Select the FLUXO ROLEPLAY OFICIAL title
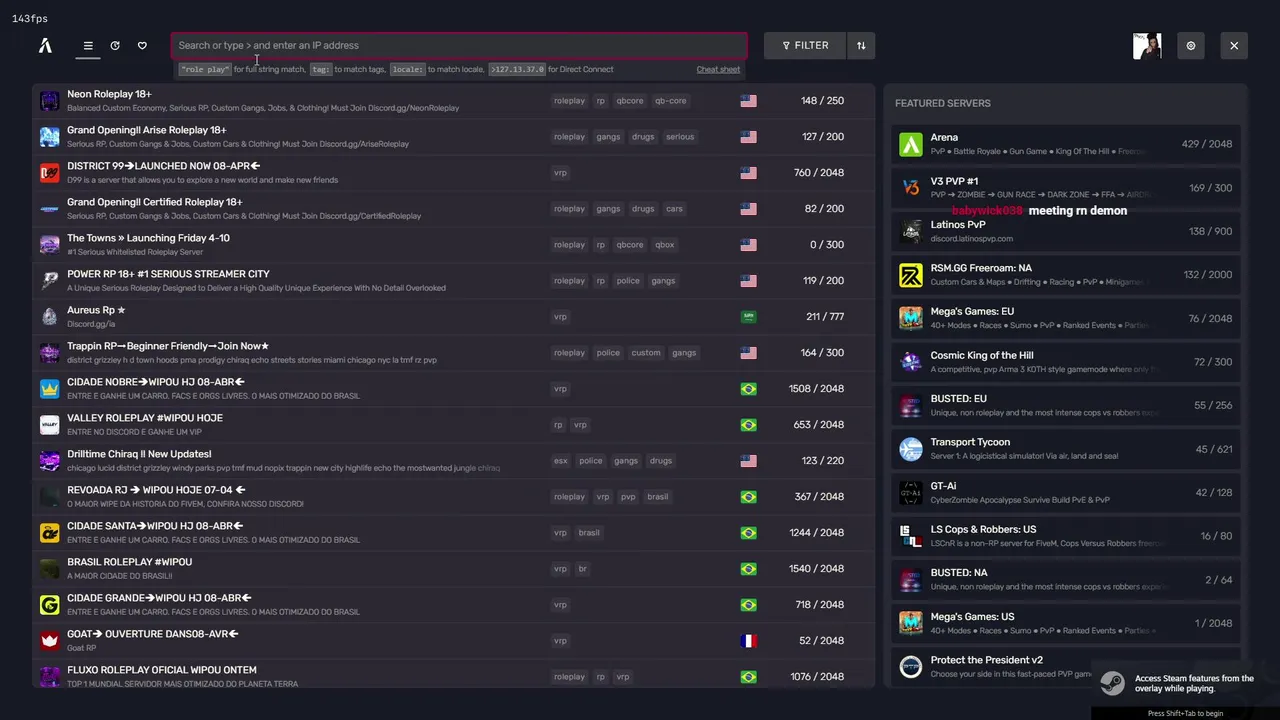The image size is (1280, 720). [162, 670]
